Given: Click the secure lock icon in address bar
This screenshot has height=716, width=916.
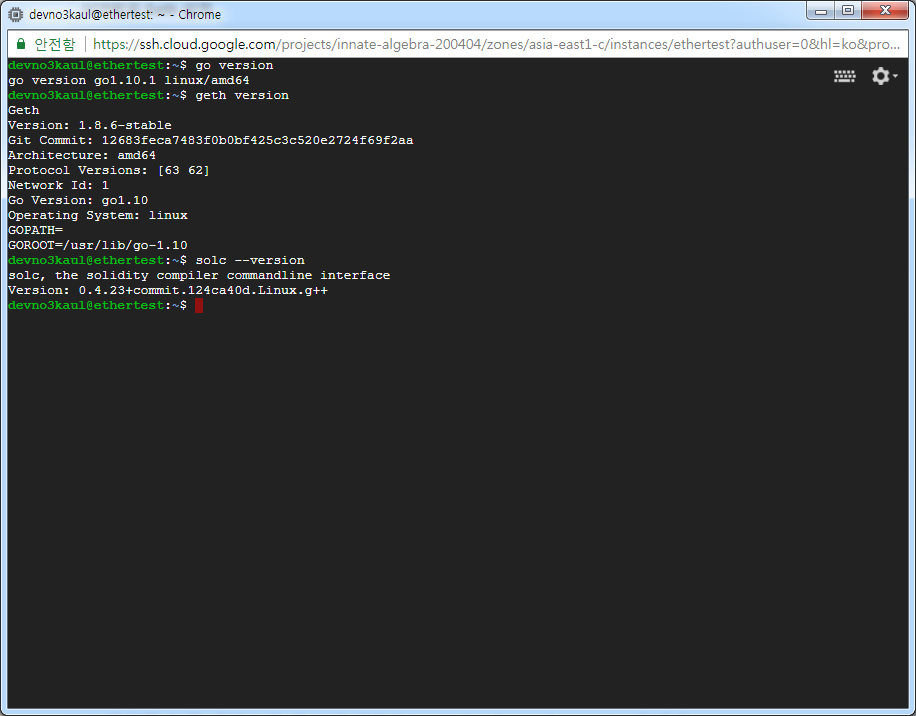Looking at the screenshot, I should click(x=21, y=44).
